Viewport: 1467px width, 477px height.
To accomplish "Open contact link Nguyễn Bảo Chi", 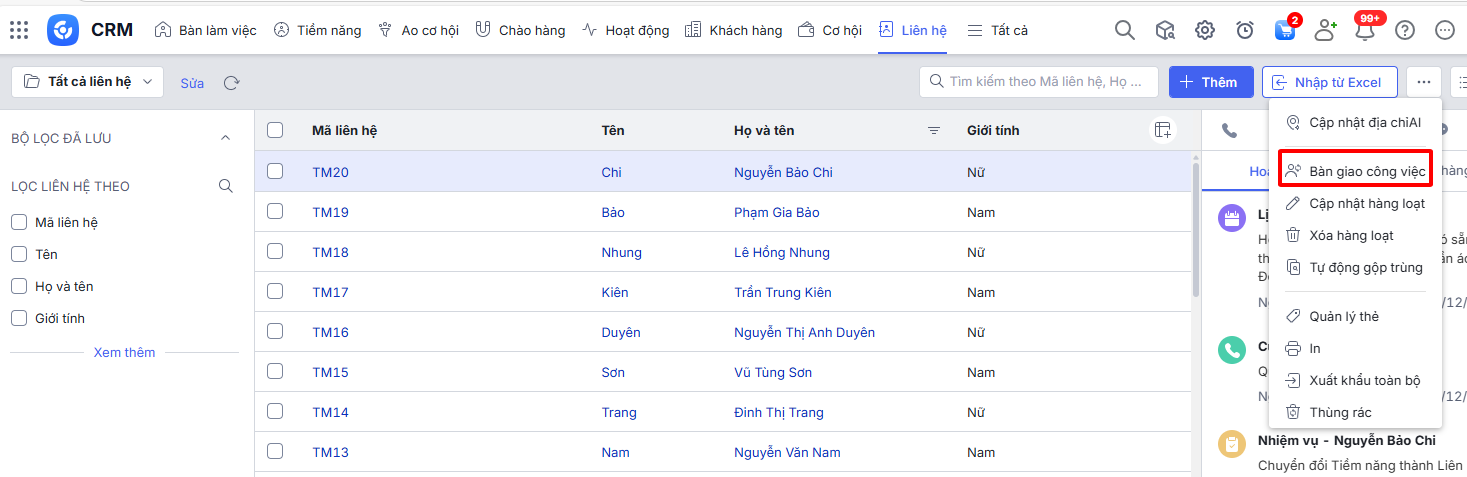I will pos(783,172).
